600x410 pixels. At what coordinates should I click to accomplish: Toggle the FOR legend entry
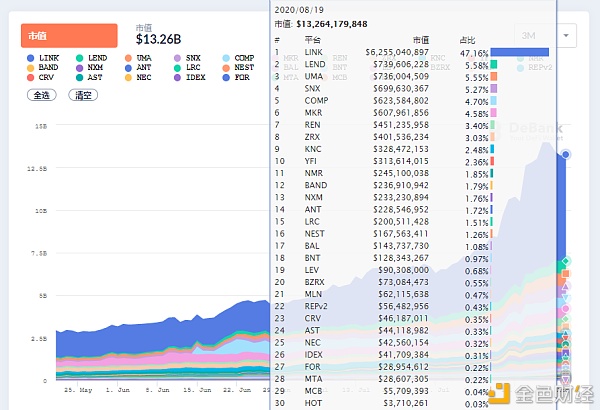click(x=236, y=77)
